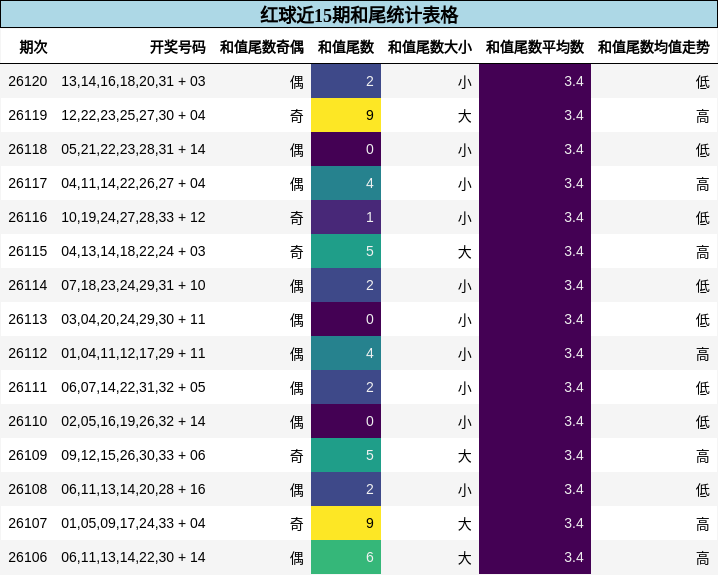Click average value 3.4 in row 26106

coord(535,557)
